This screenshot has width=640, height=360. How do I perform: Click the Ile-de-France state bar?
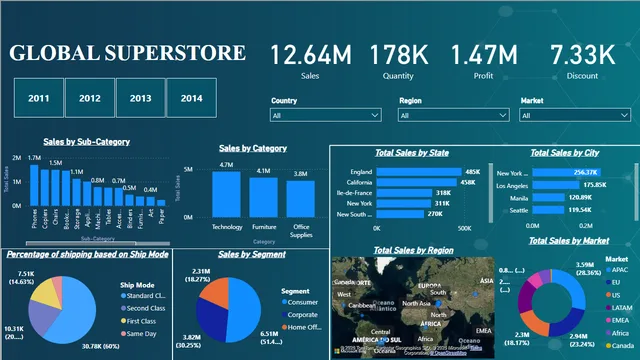click(x=404, y=193)
